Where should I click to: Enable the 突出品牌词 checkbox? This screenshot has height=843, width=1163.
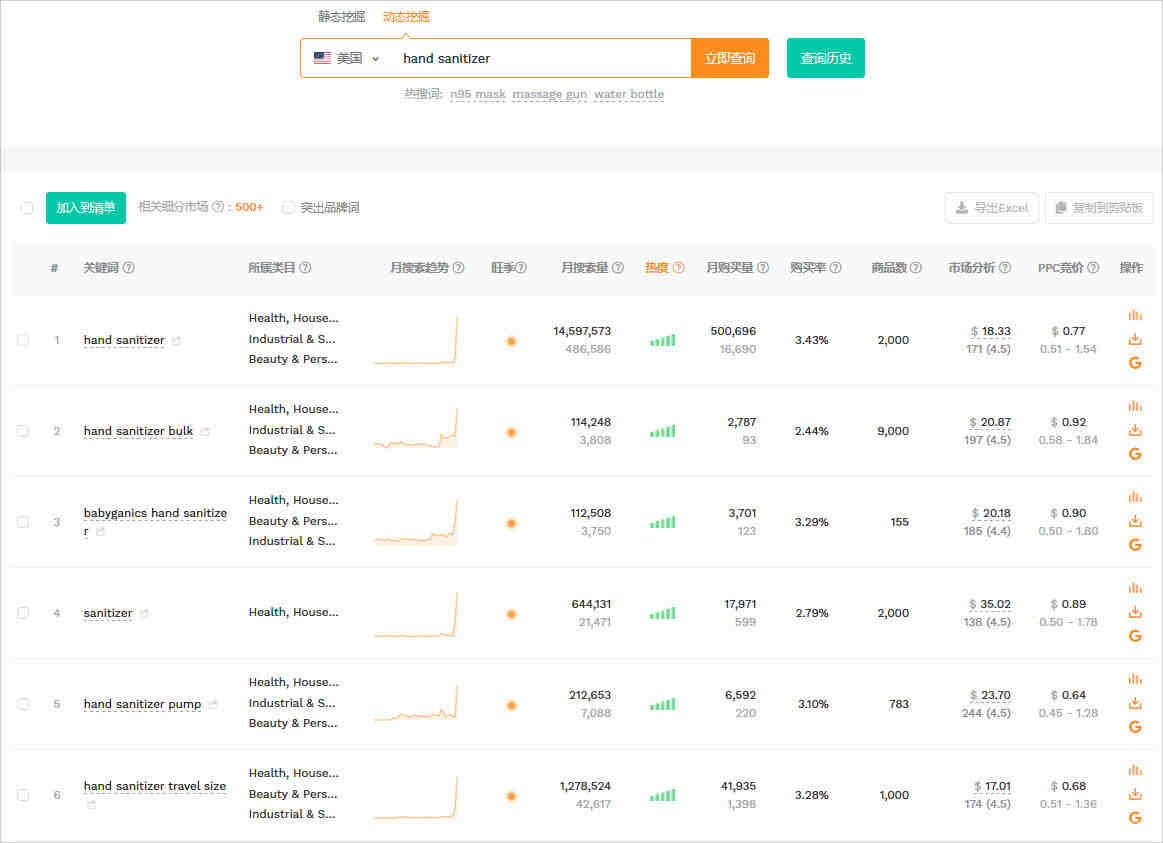click(x=288, y=208)
